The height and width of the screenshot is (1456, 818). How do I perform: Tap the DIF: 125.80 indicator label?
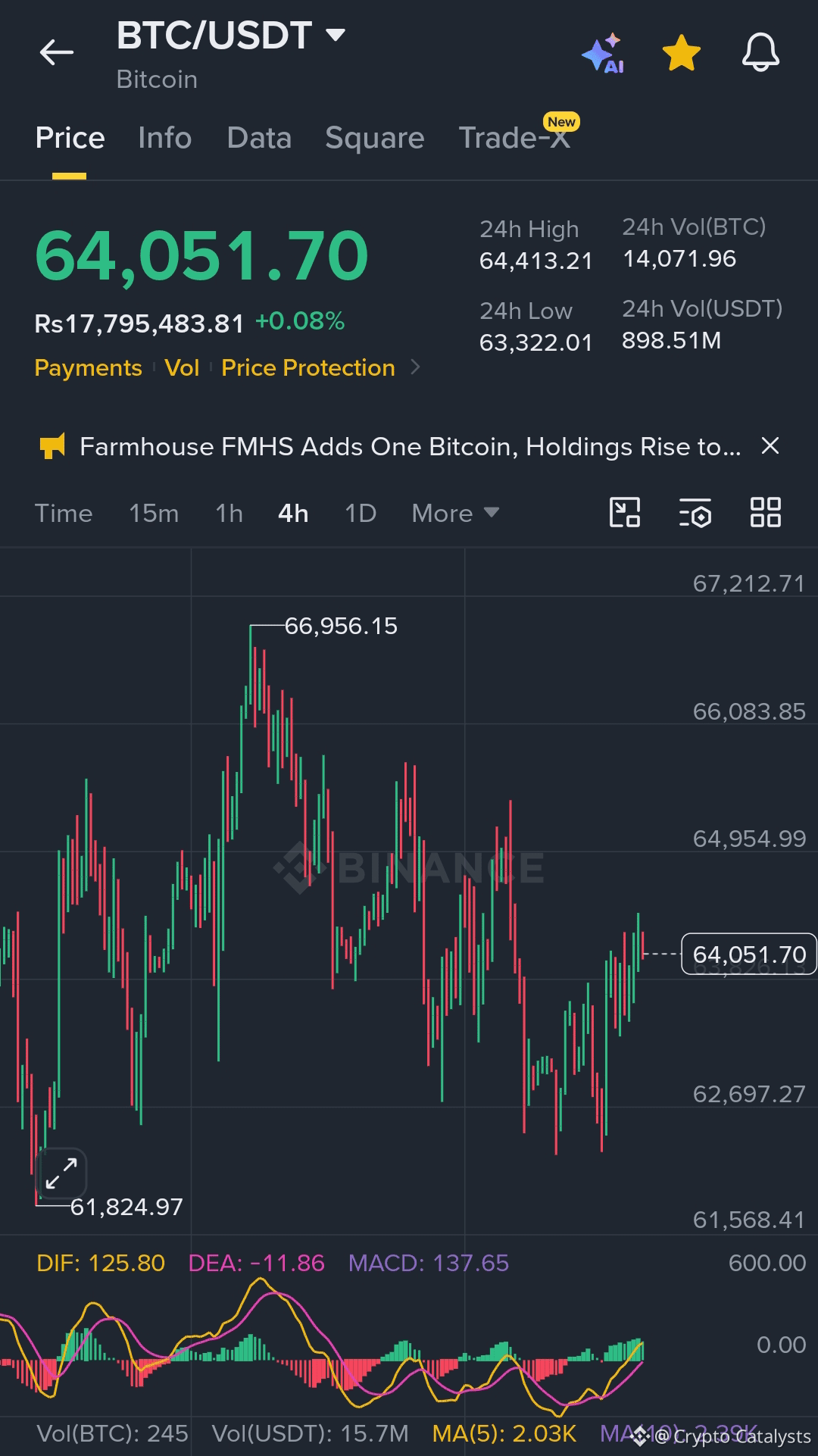click(x=101, y=1263)
